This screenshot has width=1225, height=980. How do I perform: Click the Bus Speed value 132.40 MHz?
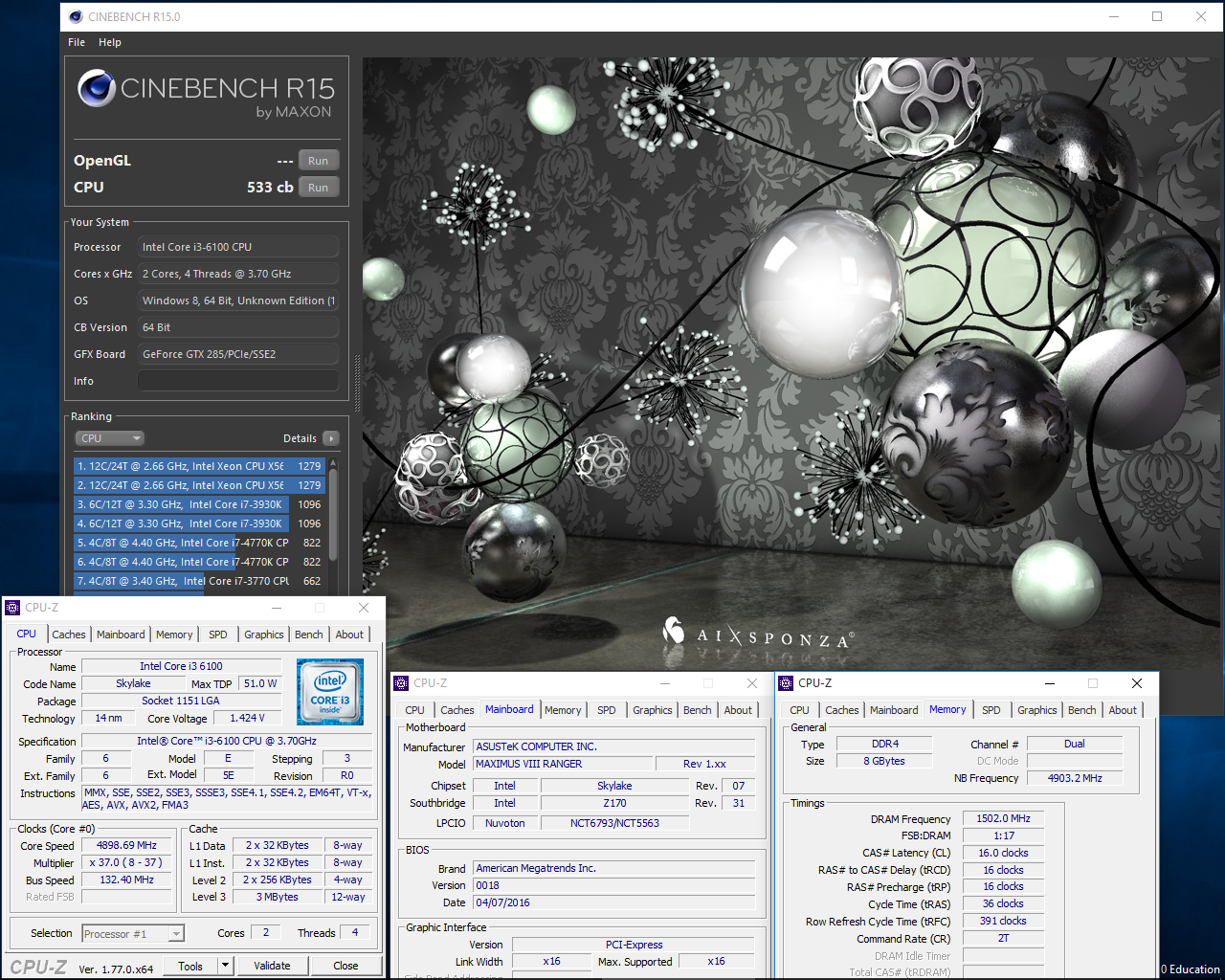[x=126, y=880]
